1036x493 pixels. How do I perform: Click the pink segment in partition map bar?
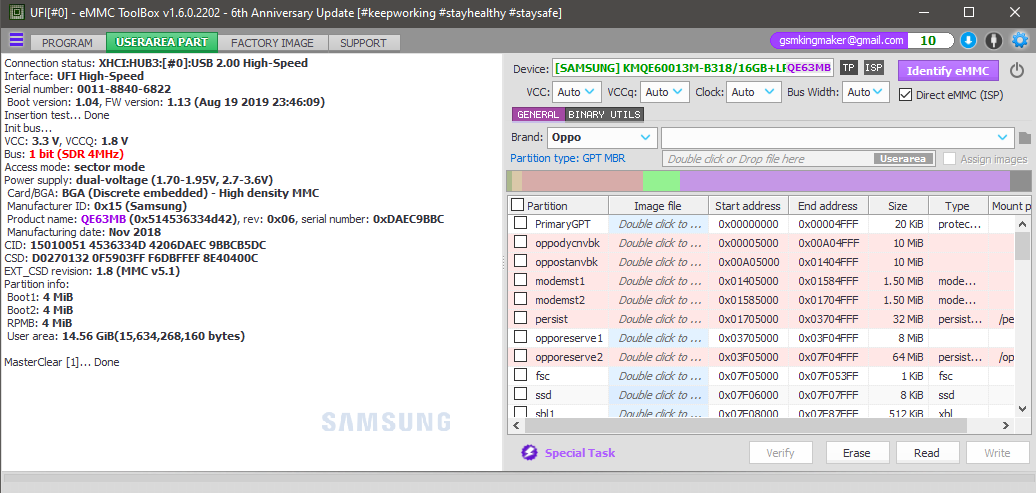click(x=582, y=181)
